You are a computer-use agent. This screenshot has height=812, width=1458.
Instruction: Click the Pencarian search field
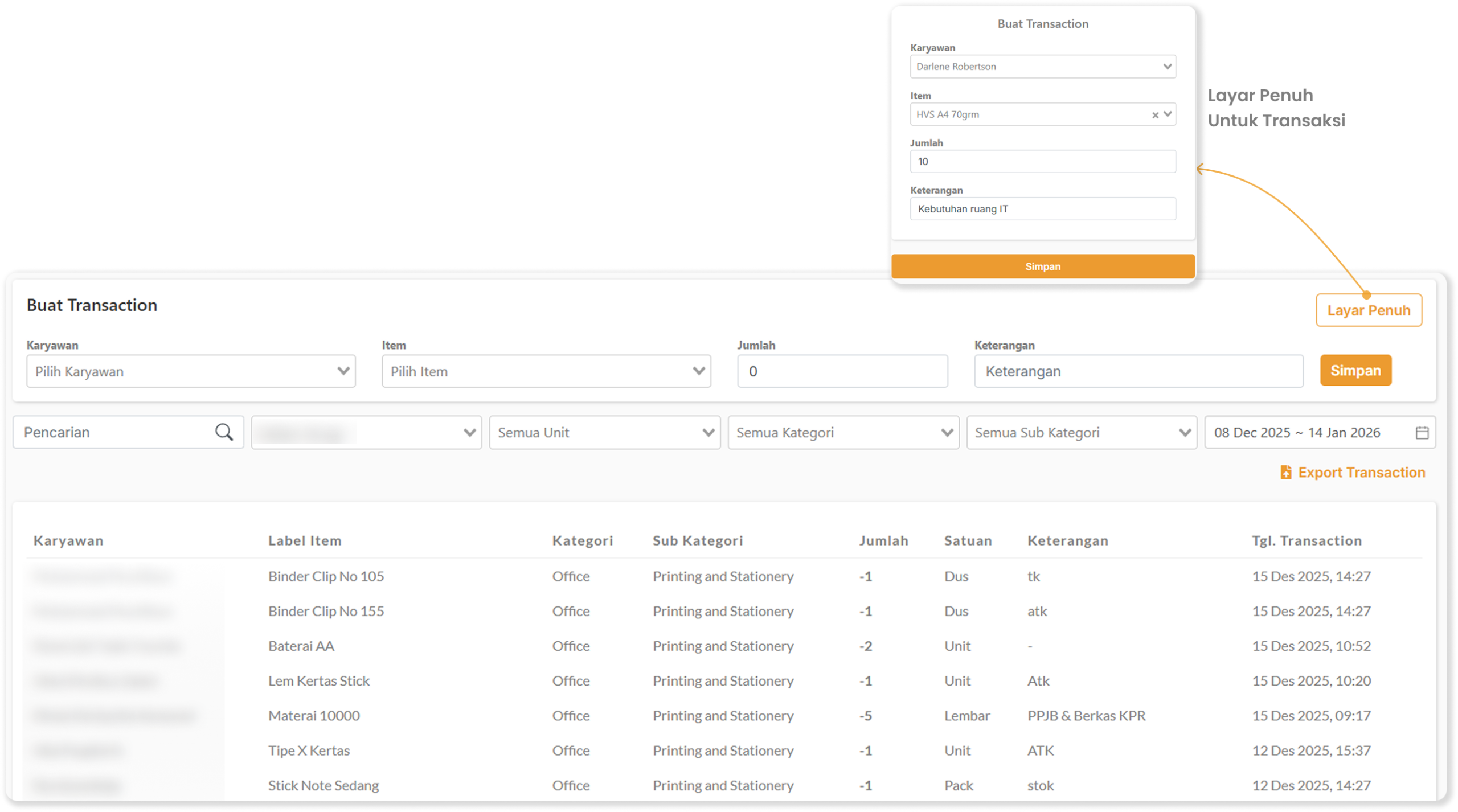114,433
